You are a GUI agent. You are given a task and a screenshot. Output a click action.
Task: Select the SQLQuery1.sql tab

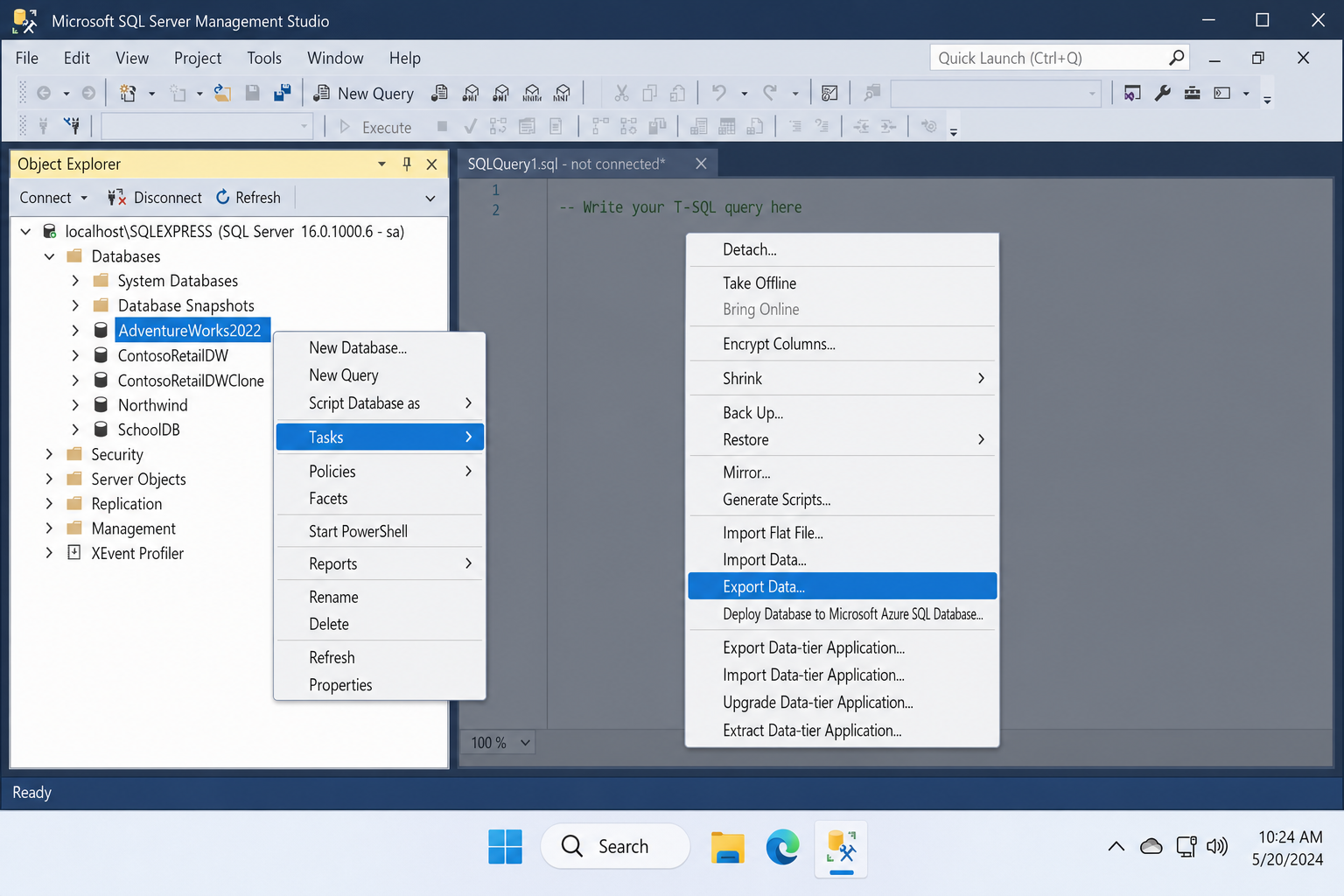pos(566,164)
